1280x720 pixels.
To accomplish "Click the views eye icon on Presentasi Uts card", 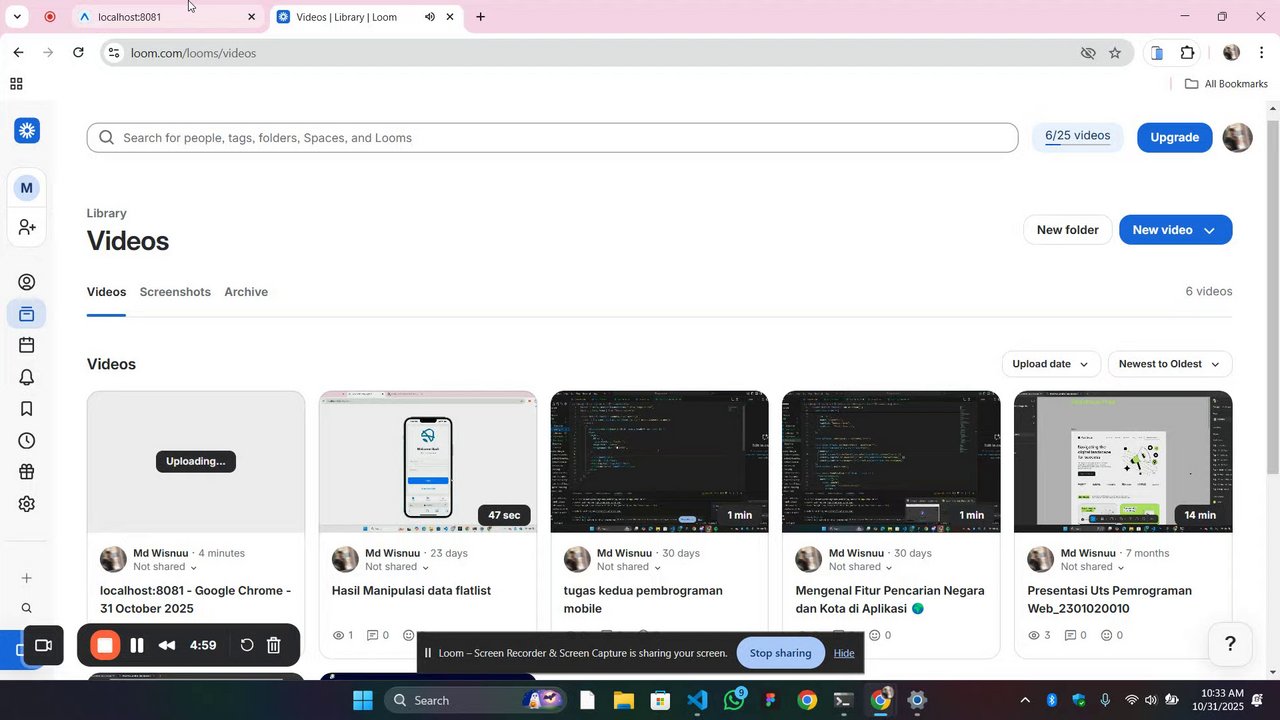I will [x=1035, y=635].
